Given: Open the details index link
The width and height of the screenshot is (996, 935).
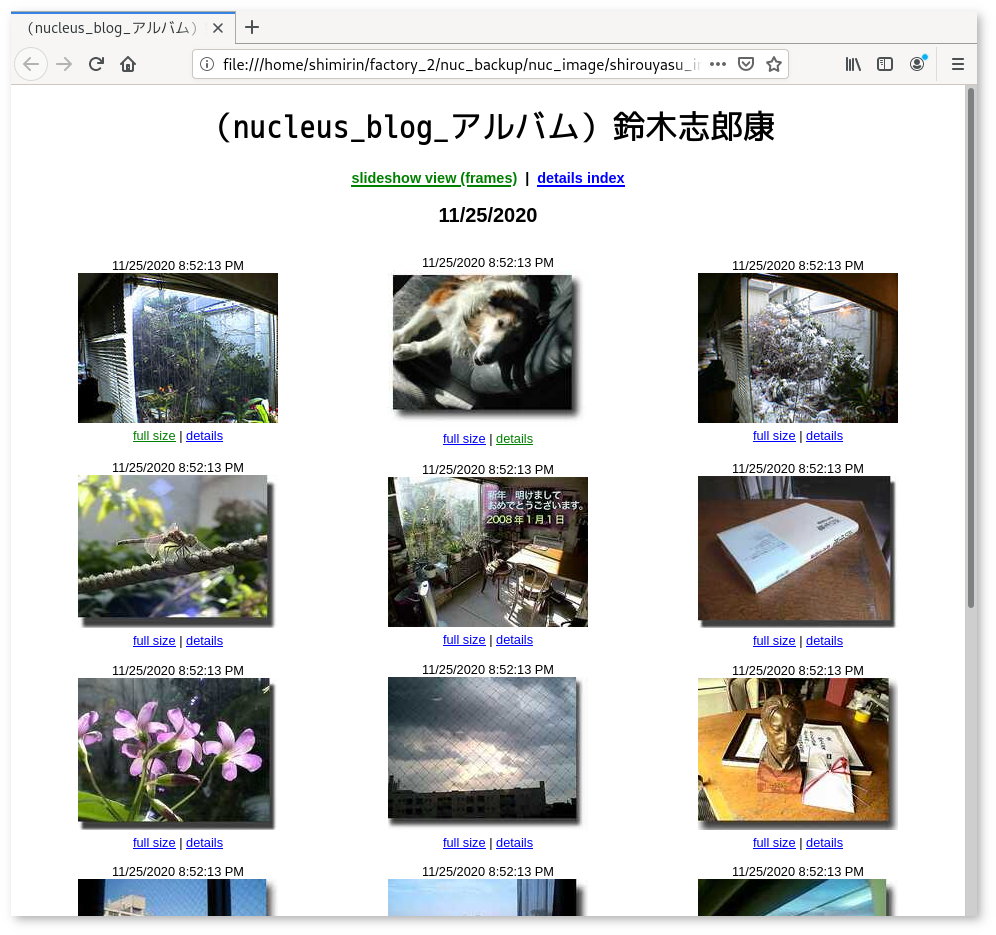Looking at the screenshot, I should tap(580, 178).
